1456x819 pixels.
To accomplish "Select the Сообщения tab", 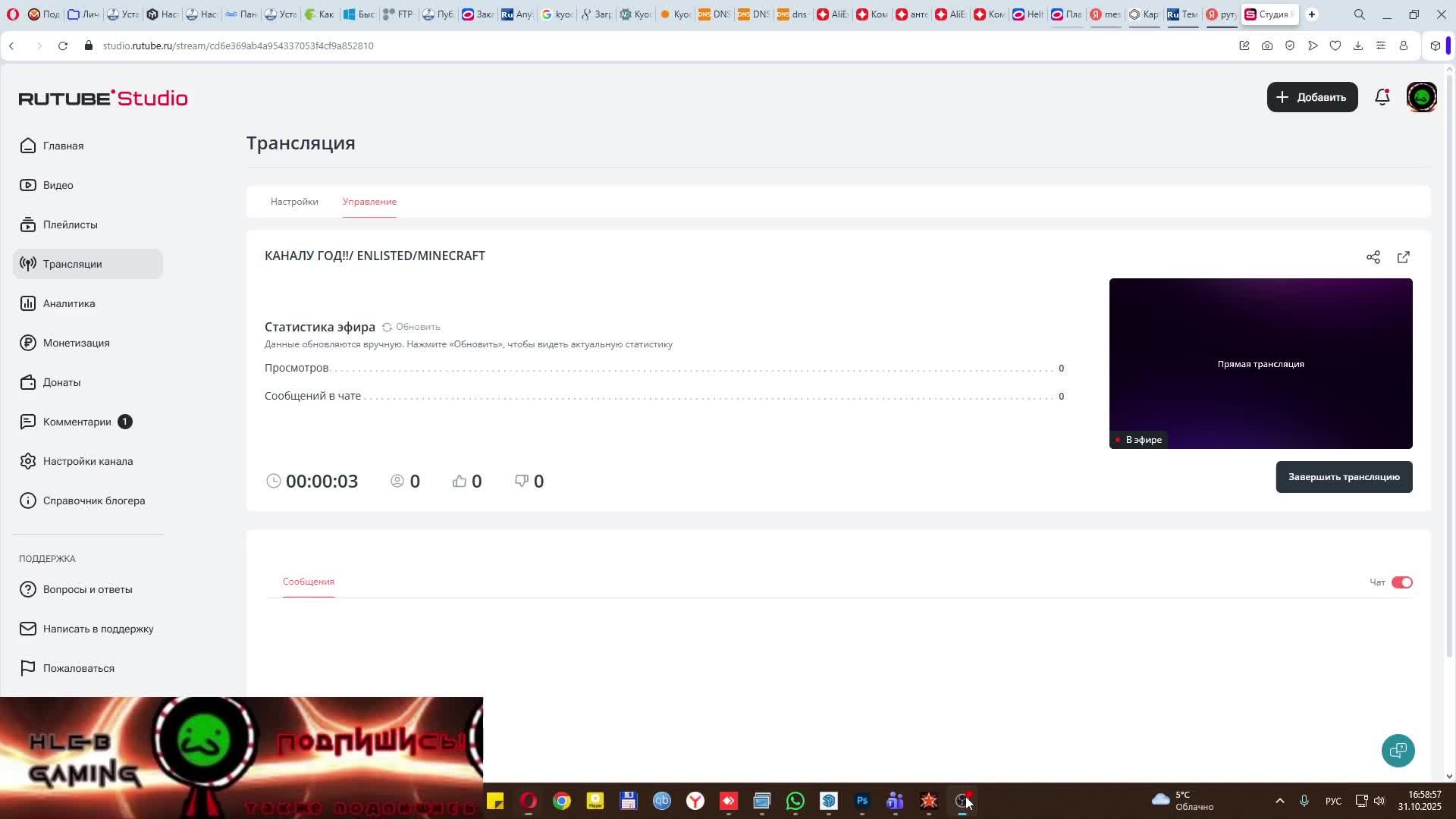I will (308, 582).
